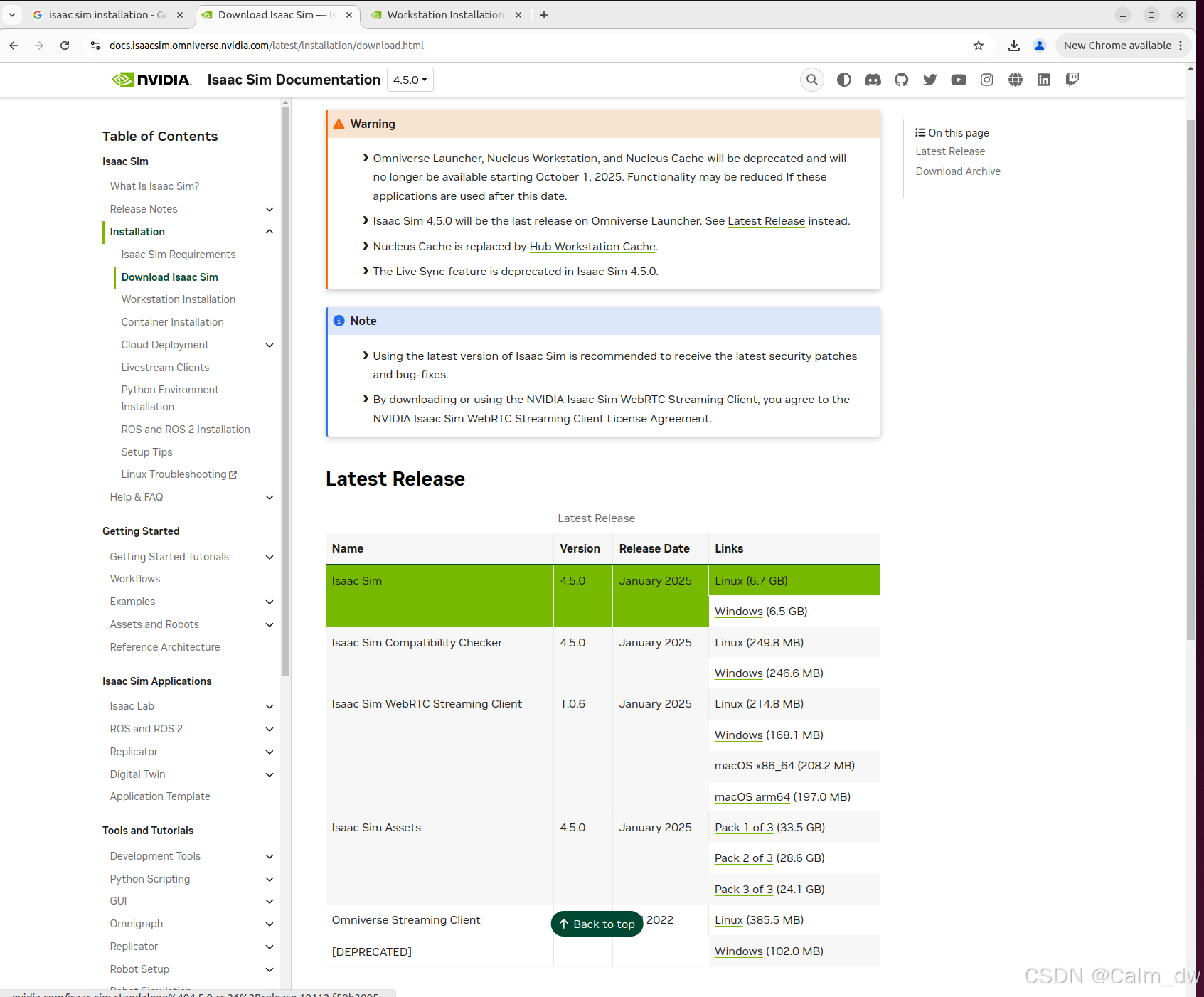Viewport: 1204px width, 997px height.
Task: Open the Discord icon link
Action: (x=873, y=80)
